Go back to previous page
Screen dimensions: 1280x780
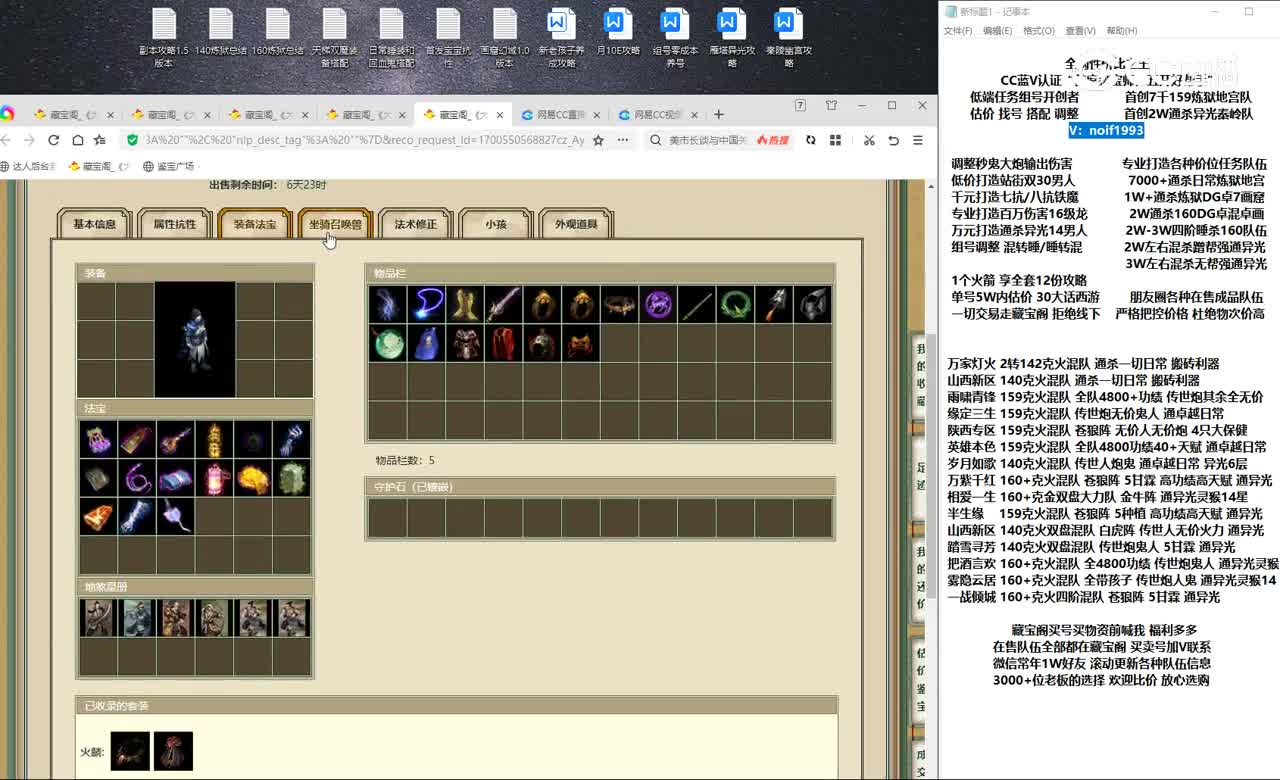click(x=5, y=140)
